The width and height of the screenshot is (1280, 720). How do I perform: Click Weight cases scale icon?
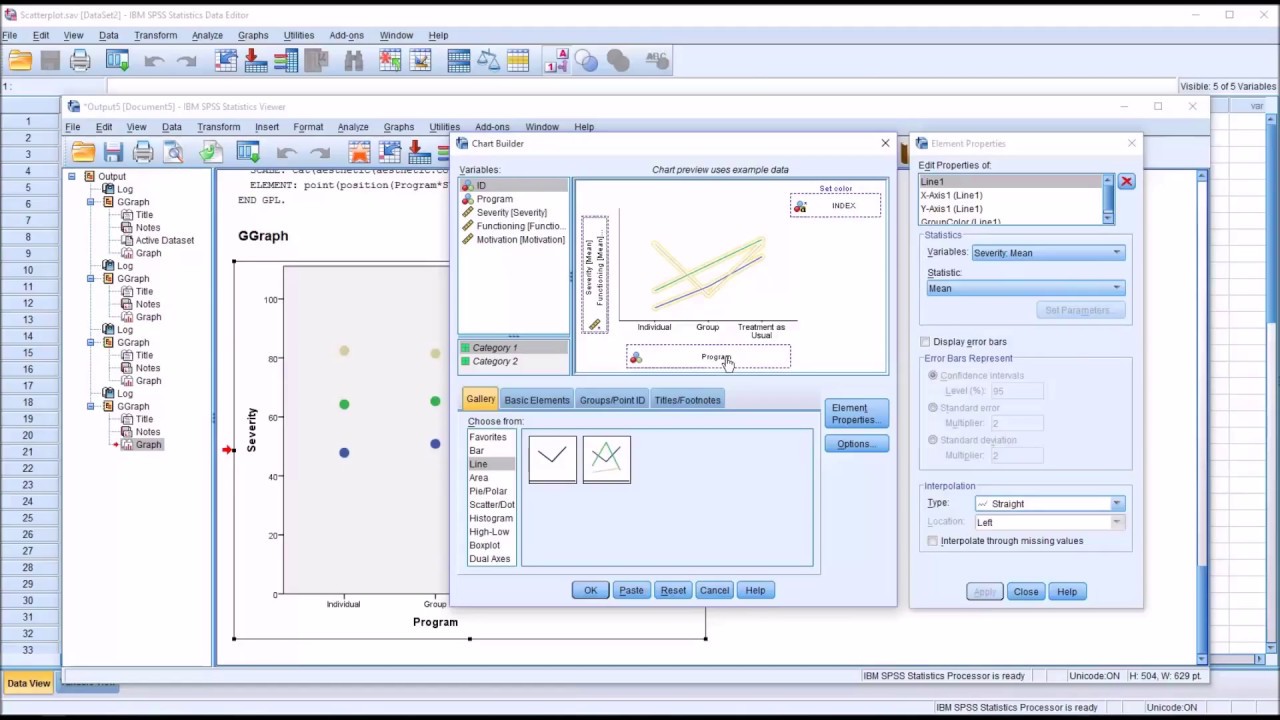[488, 61]
